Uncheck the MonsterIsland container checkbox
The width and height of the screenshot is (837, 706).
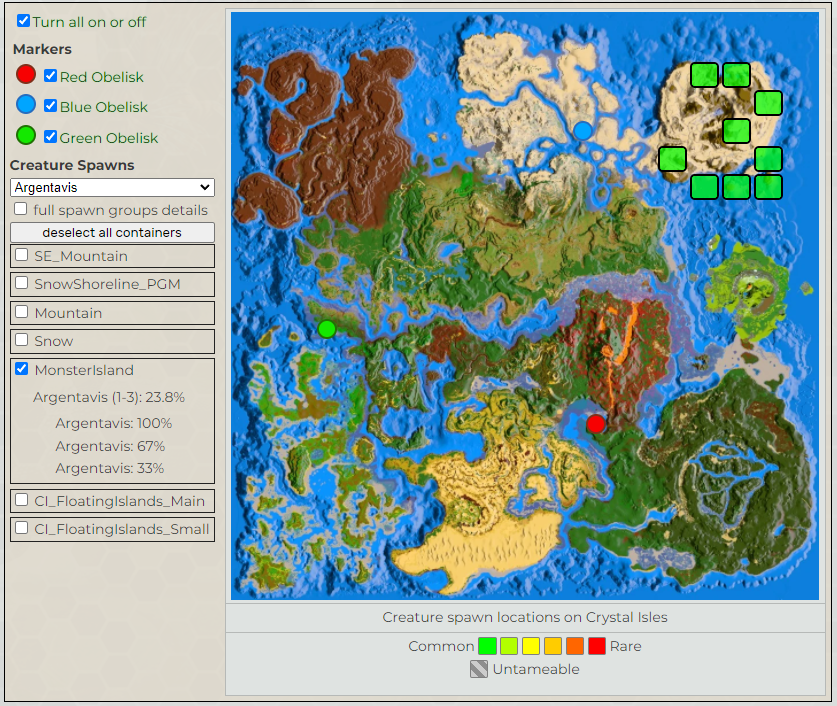(x=22, y=369)
